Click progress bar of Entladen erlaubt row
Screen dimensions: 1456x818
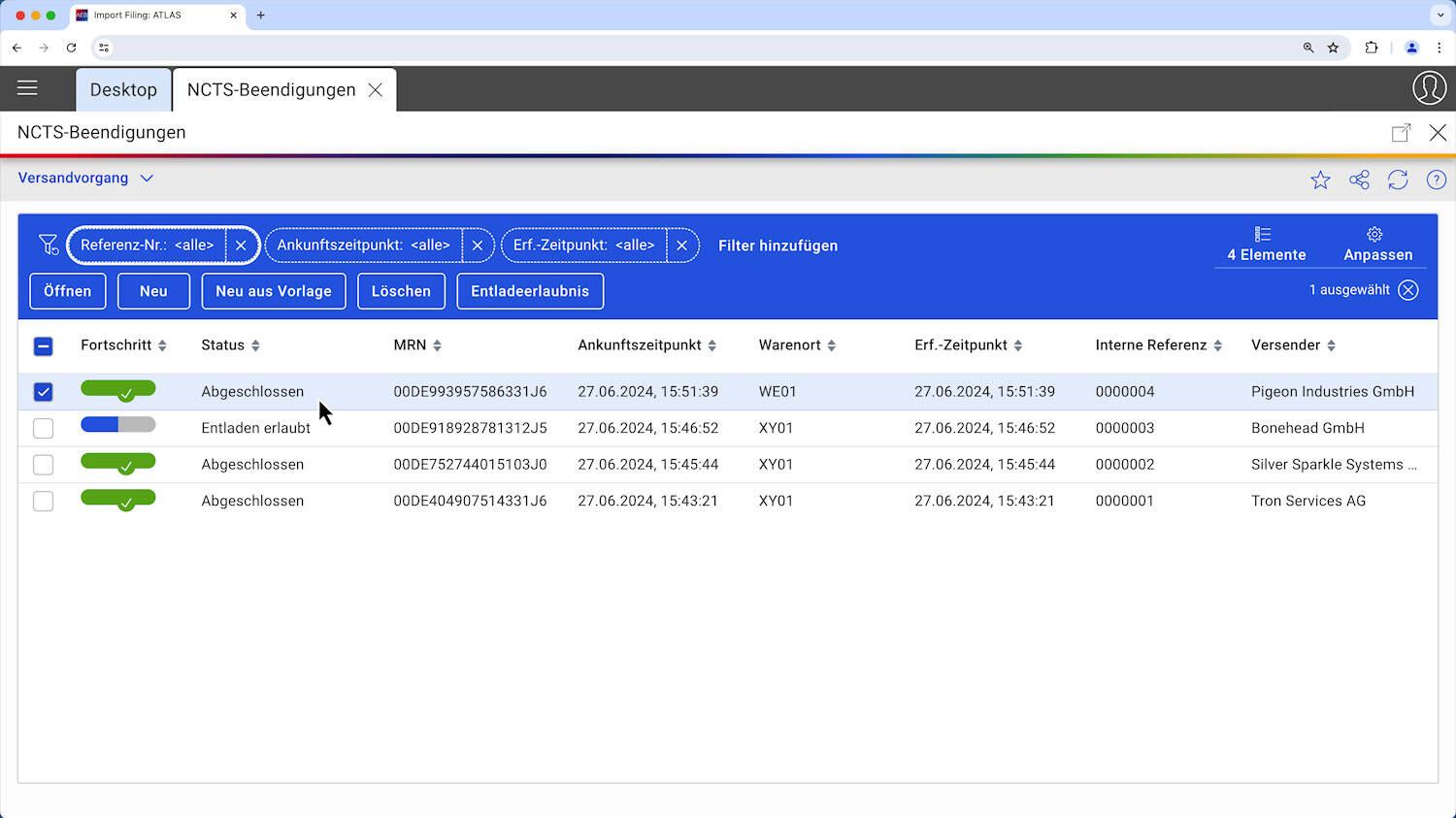coord(118,425)
